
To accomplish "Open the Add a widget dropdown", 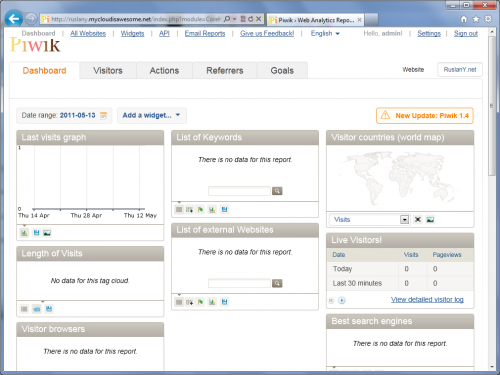I will click(152, 115).
